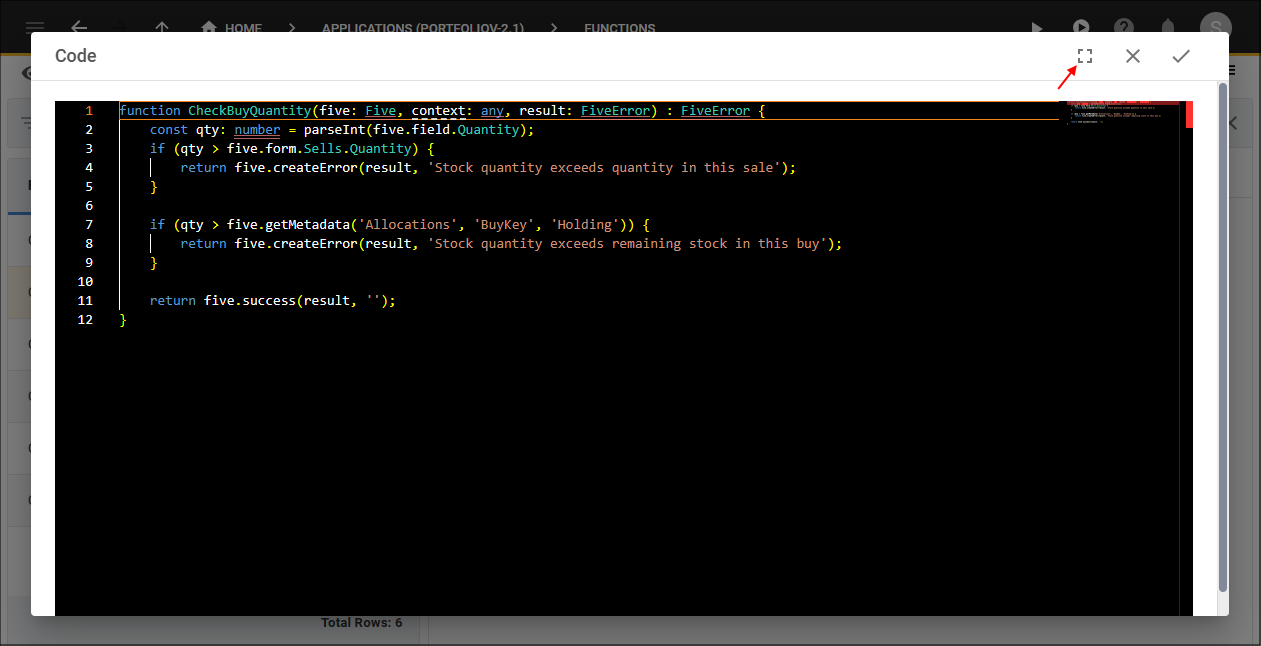
Task: Click function name CheckBuyQuantity on line 1
Action: [x=250, y=111]
